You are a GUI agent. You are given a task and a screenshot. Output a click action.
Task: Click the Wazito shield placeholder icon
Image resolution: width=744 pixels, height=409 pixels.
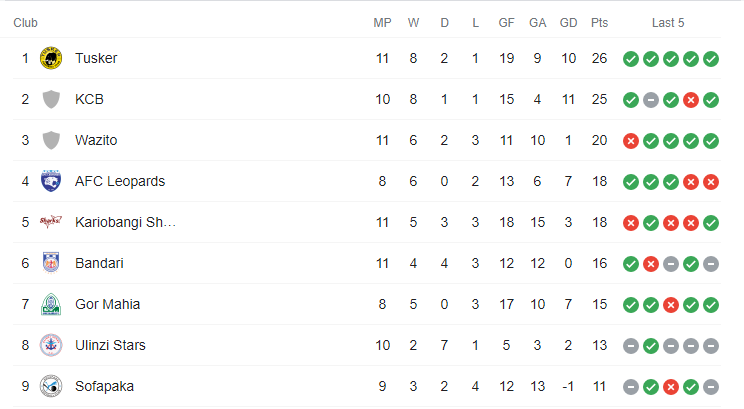51,140
